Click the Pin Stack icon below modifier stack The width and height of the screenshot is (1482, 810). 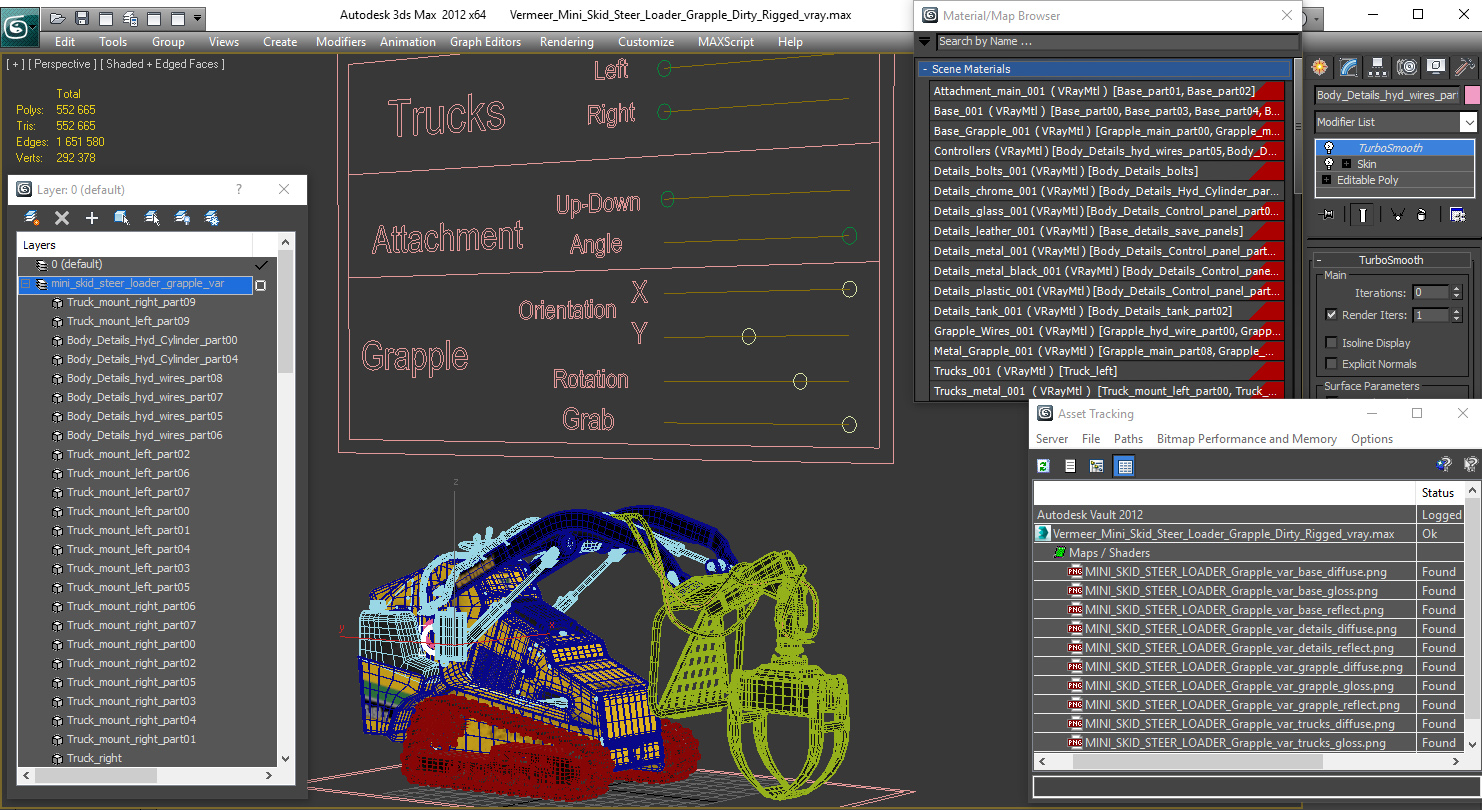[1328, 214]
